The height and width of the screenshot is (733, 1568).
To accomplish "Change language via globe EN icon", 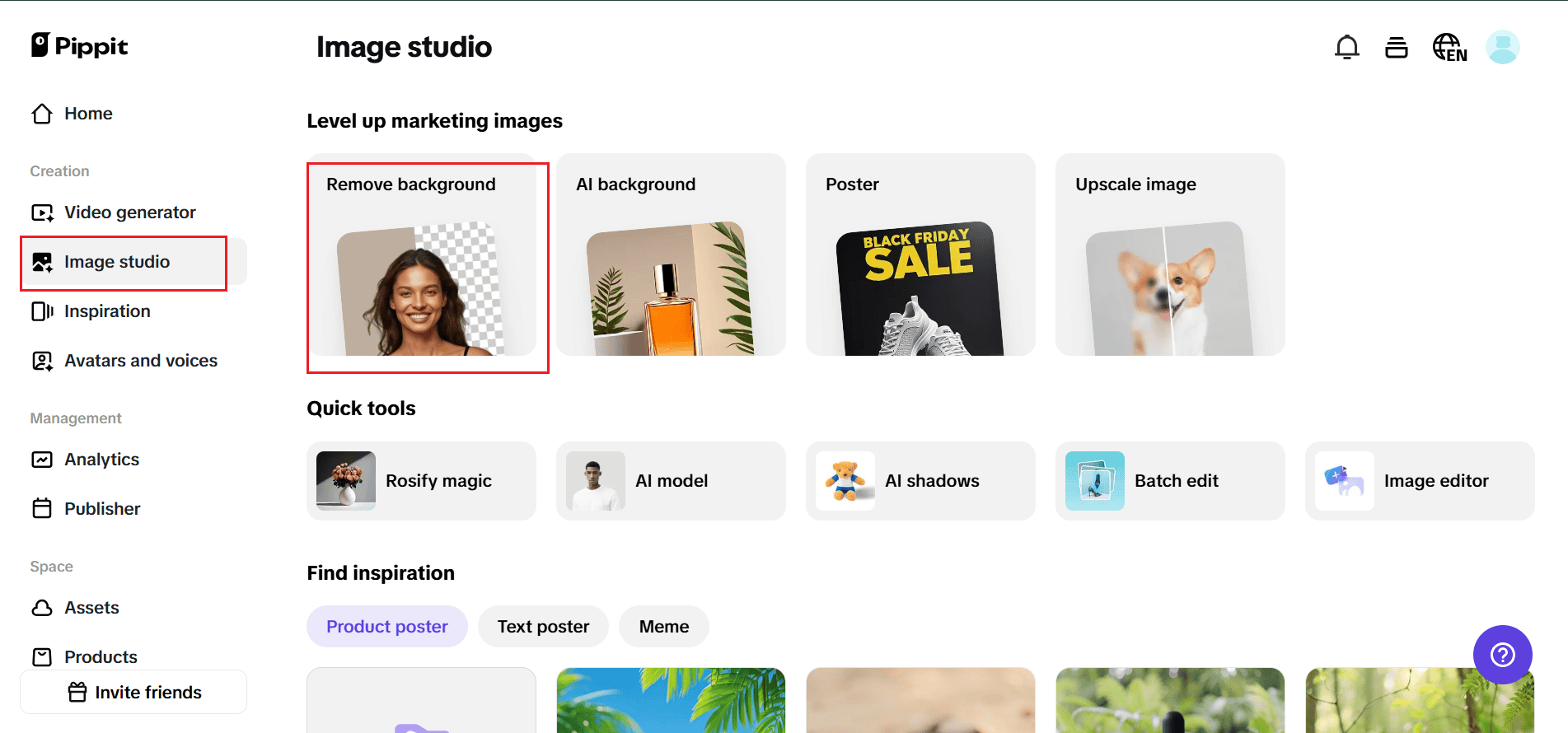I will (1449, 48).
